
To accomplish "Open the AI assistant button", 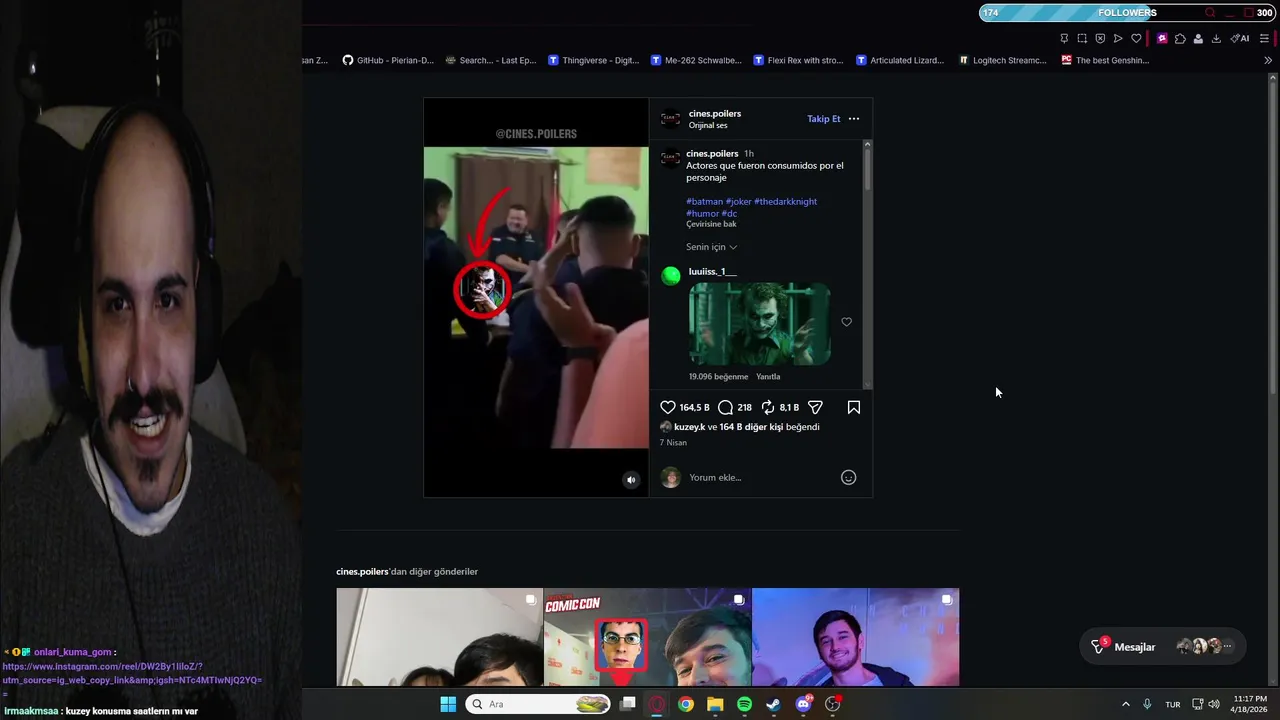I will (x=1240, y=39).
